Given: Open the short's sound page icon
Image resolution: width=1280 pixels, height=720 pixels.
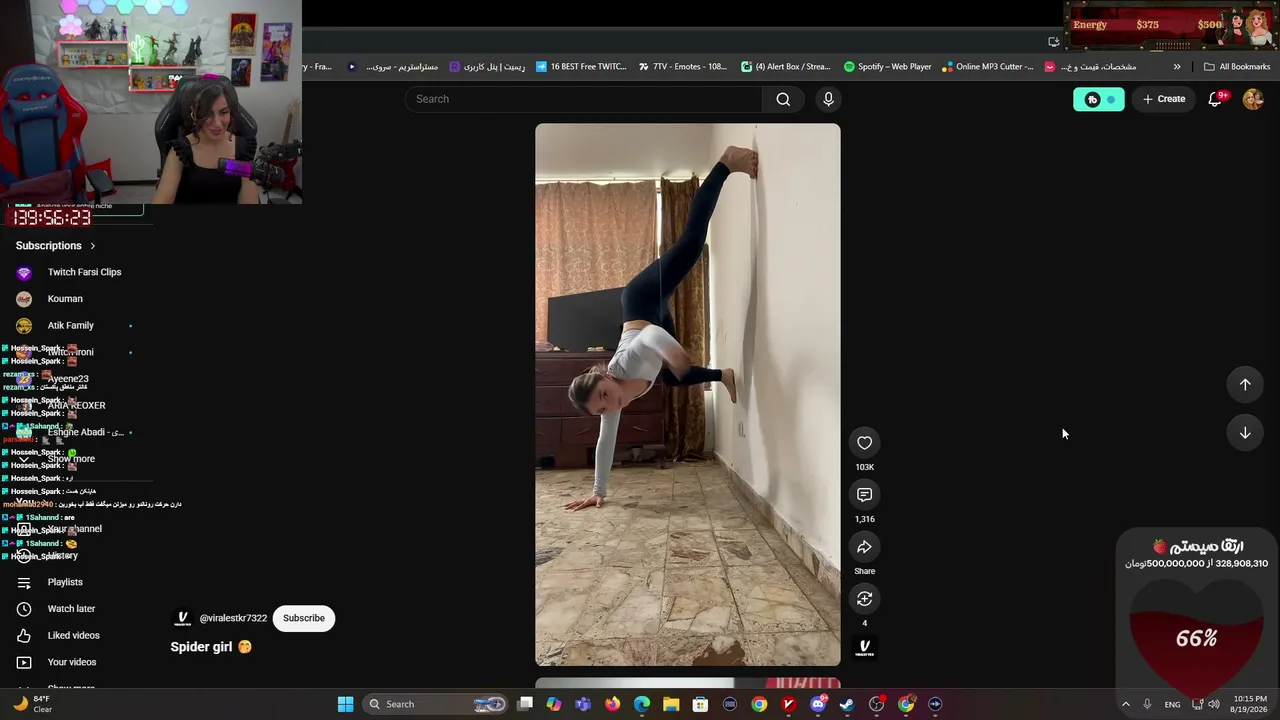Looking at the screenshot, I should click(865, 648).
